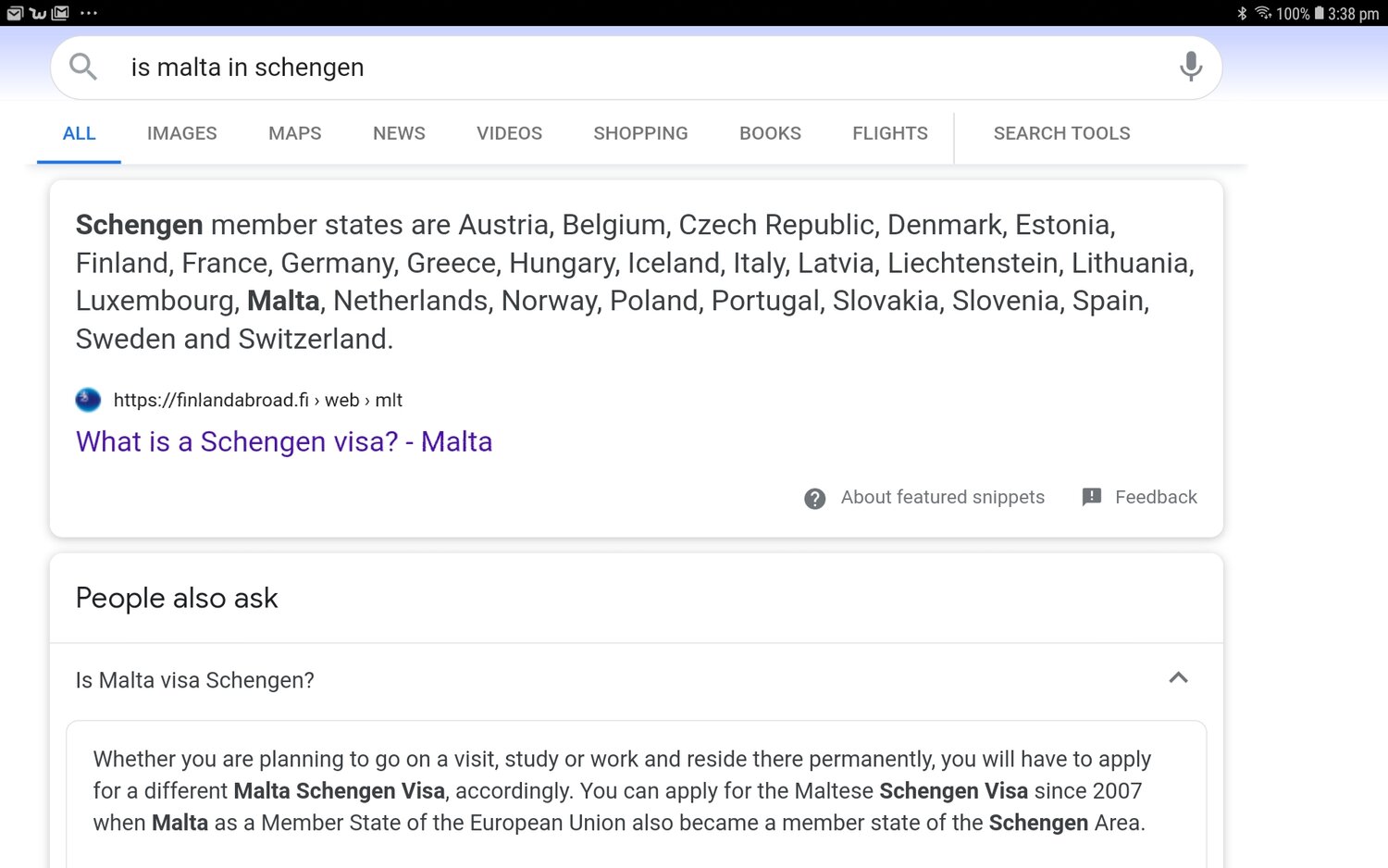
Task: Click the About featured snippets link
Action: coord(942,497)
